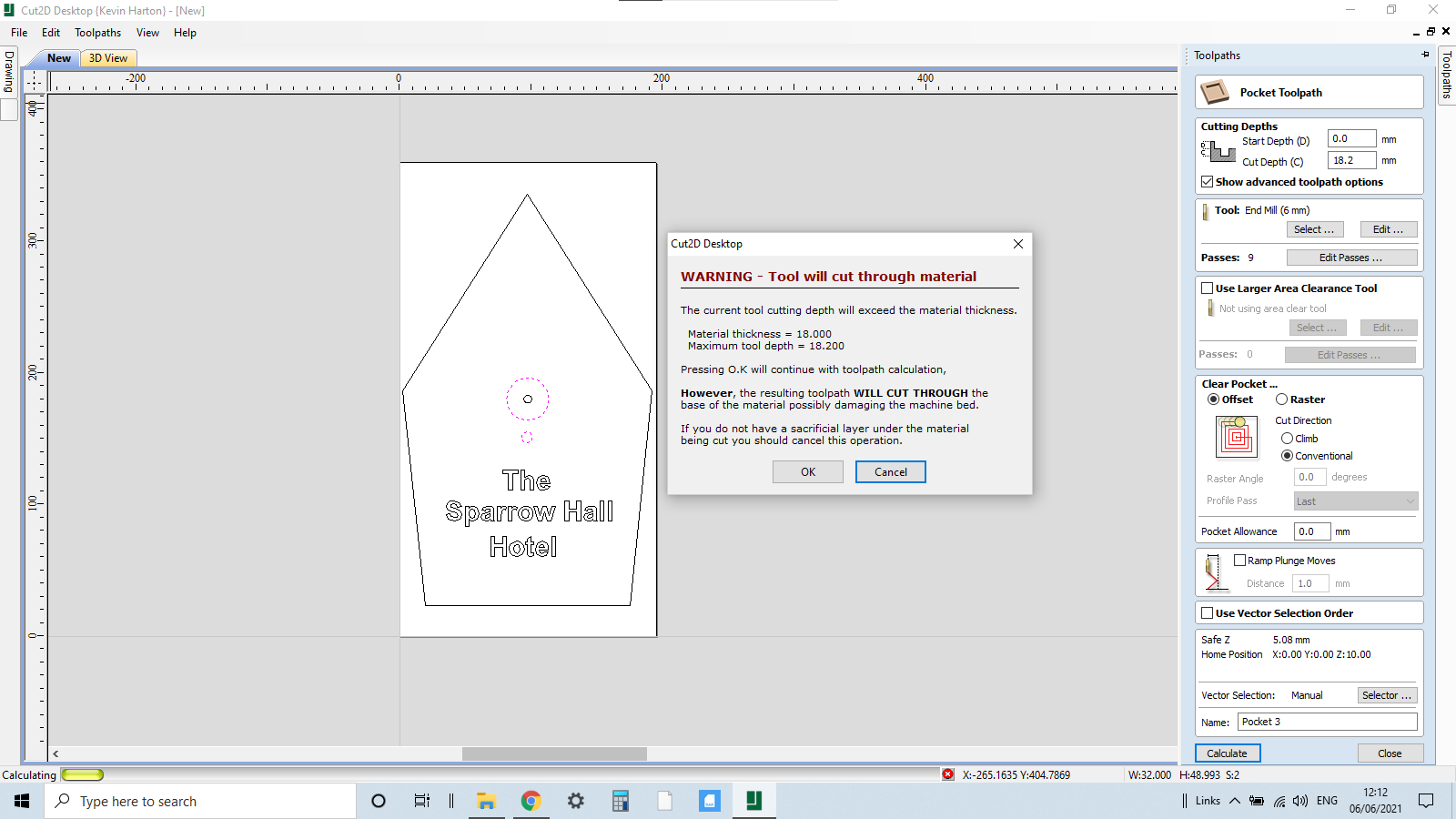Image resolution: width=1456 pixels, height=819 pixels.
Task: Select the Climb cut direction
Action: pos(1287,438)
